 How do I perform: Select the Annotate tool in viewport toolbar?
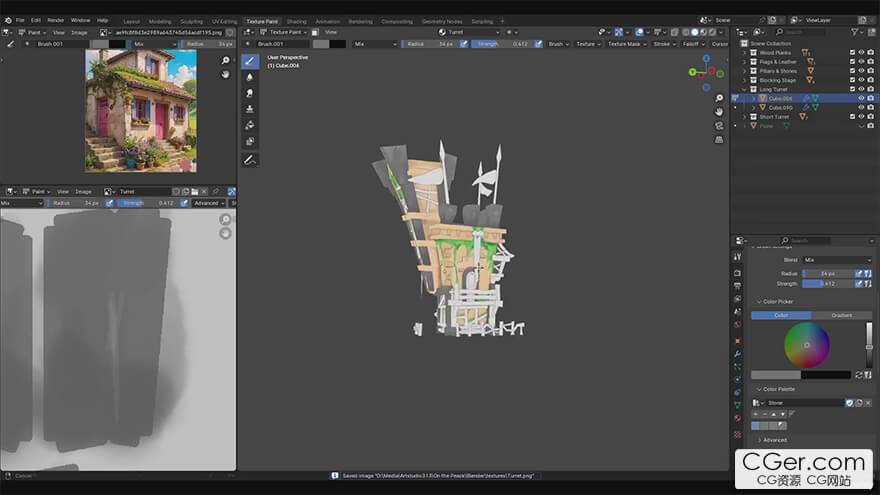(x=250, y=159)
